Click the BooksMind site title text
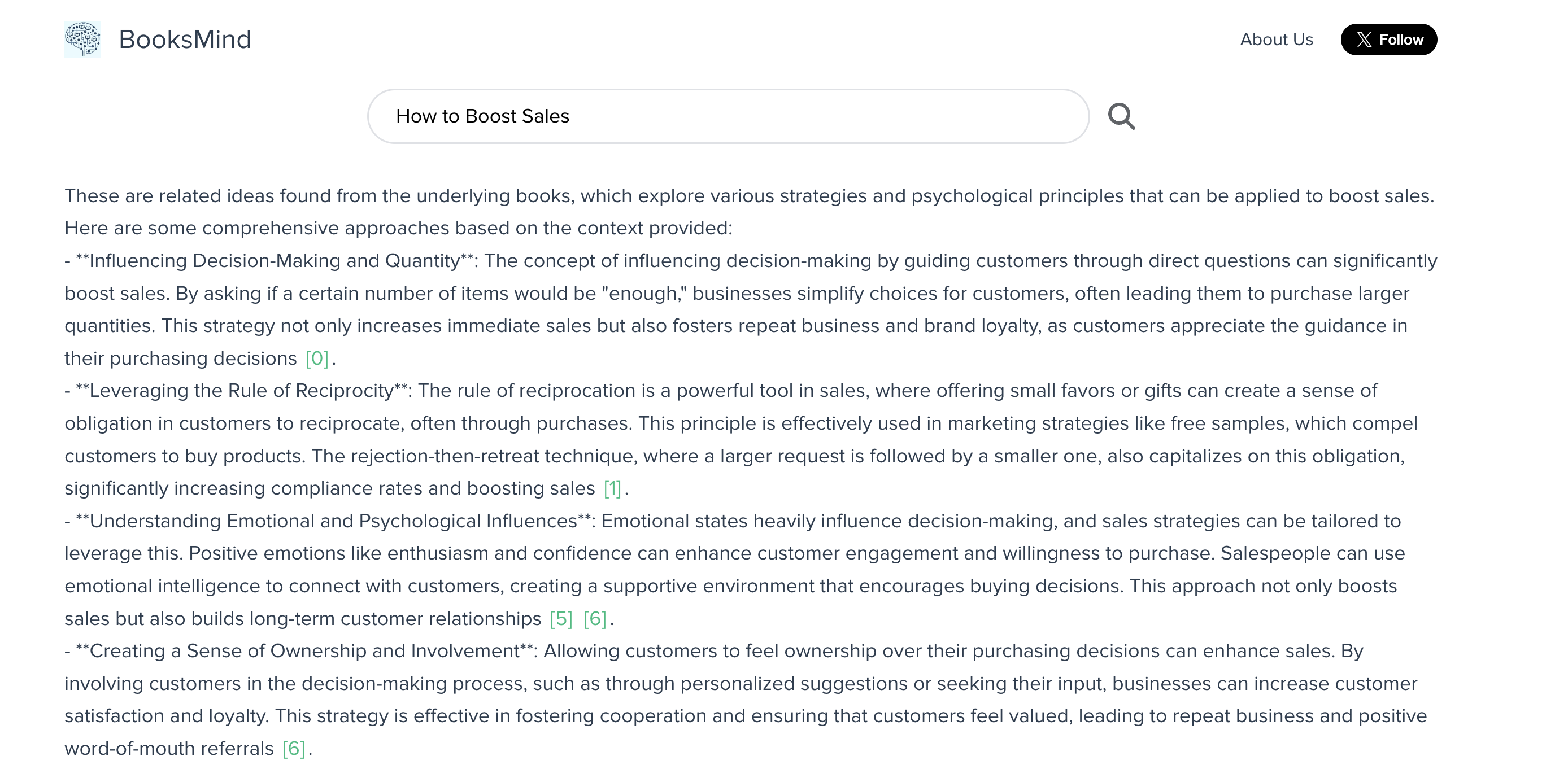This screenshot has height=769, width=1568. (x=185, y=40)
